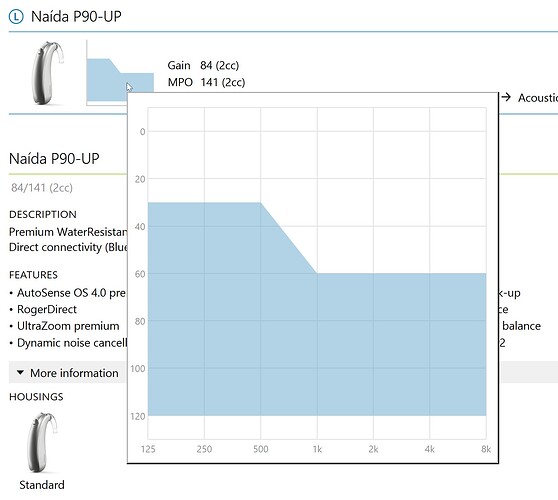This screenshot has width=558, height=500.
Task: Click the RogerDirect feature item
Action: click(47, 309)
